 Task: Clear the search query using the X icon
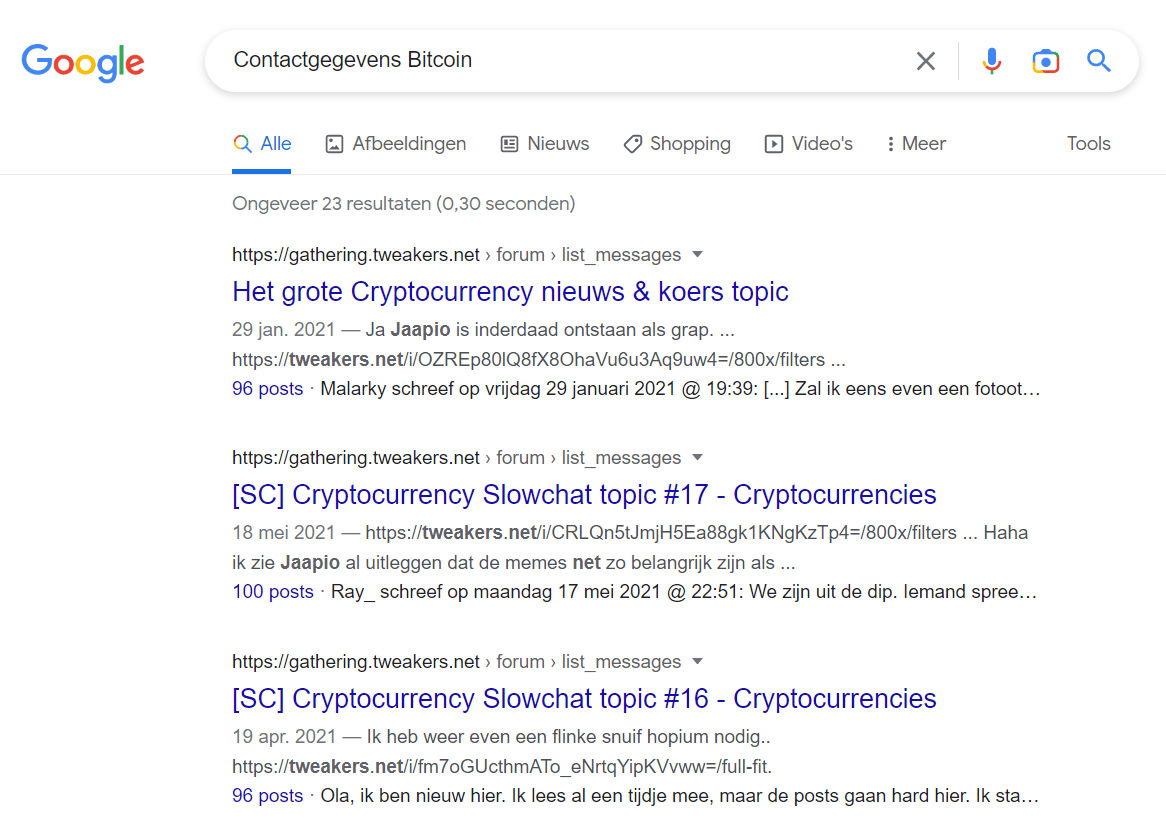coord(925,61)
